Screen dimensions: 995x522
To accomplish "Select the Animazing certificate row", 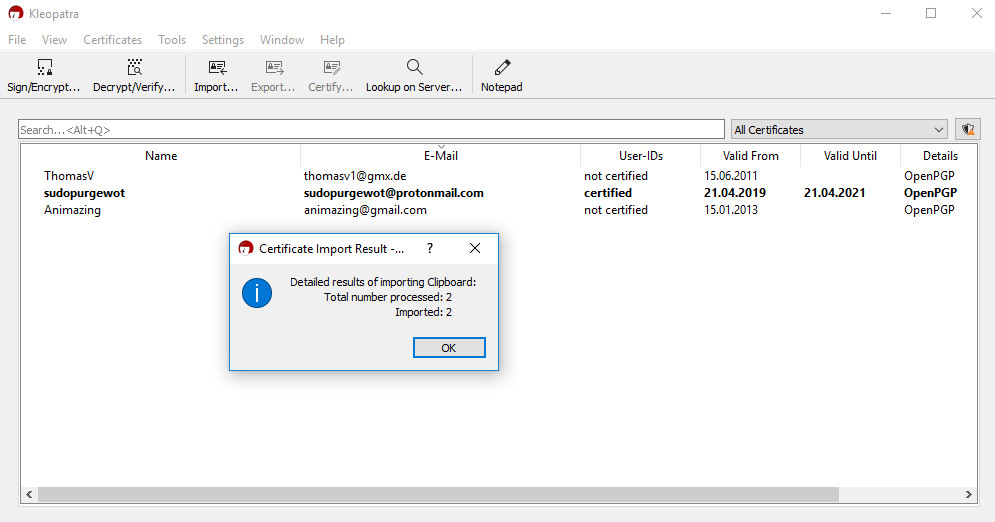I will (x=499, y=210).
